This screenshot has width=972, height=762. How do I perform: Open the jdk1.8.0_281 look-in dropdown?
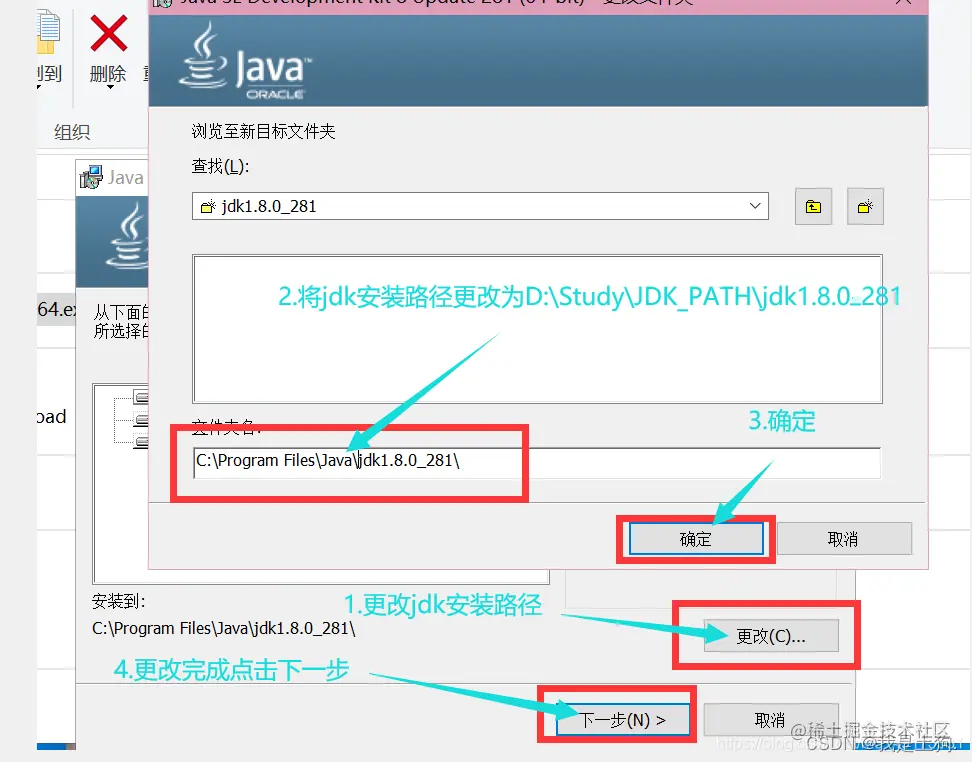pyautogui.click(x=754, y=206)
